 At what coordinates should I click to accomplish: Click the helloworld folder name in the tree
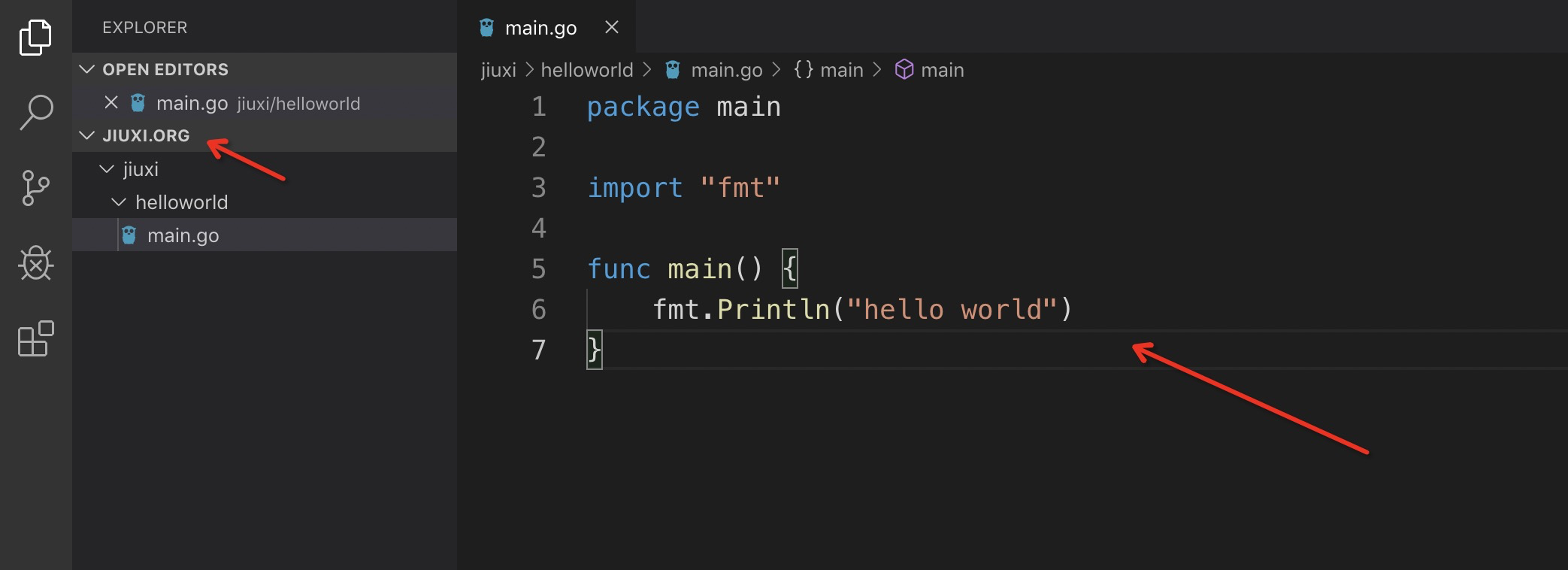(182, 202)
